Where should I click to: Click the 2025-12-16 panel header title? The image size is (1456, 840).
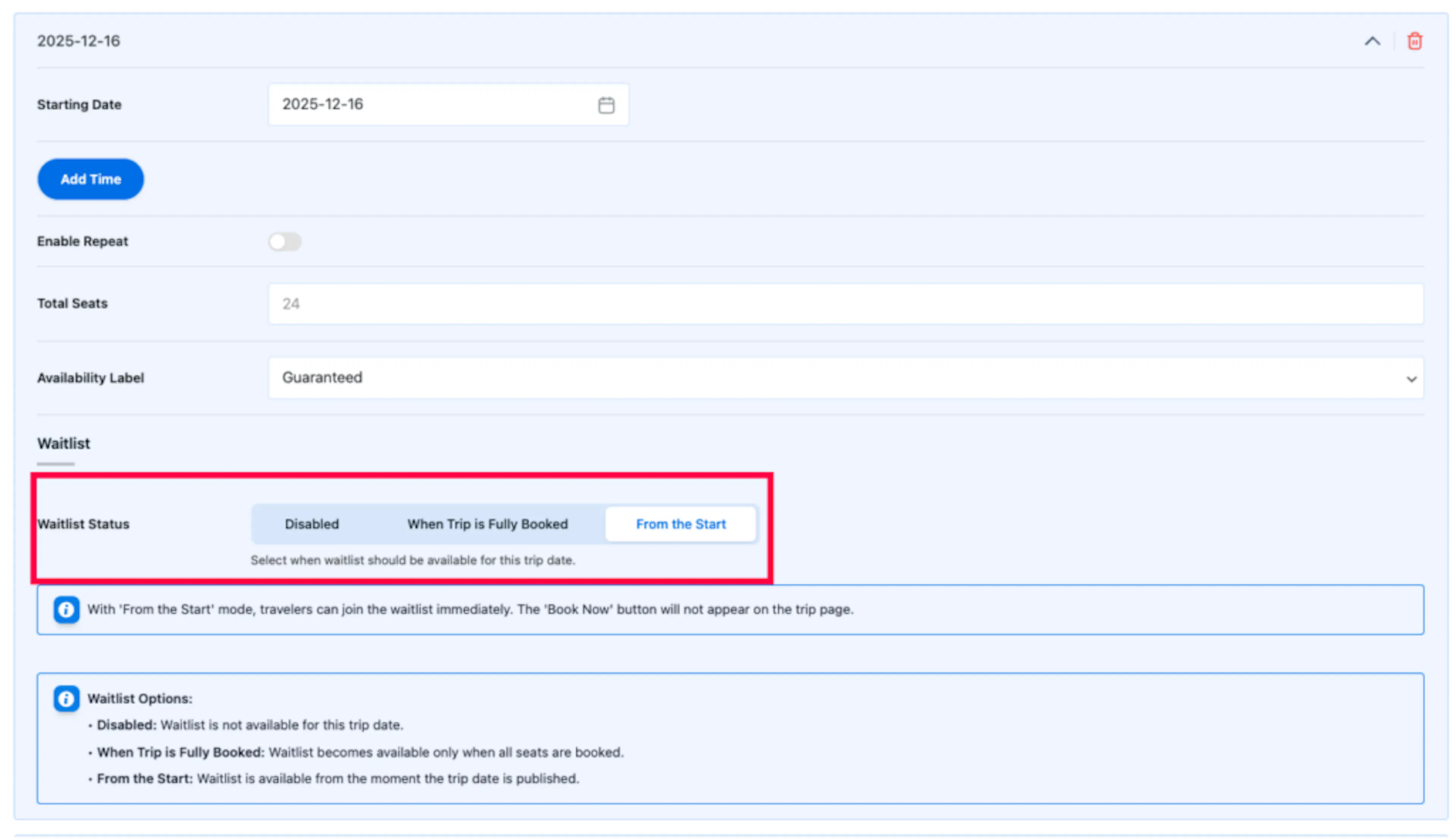(78, 41)
